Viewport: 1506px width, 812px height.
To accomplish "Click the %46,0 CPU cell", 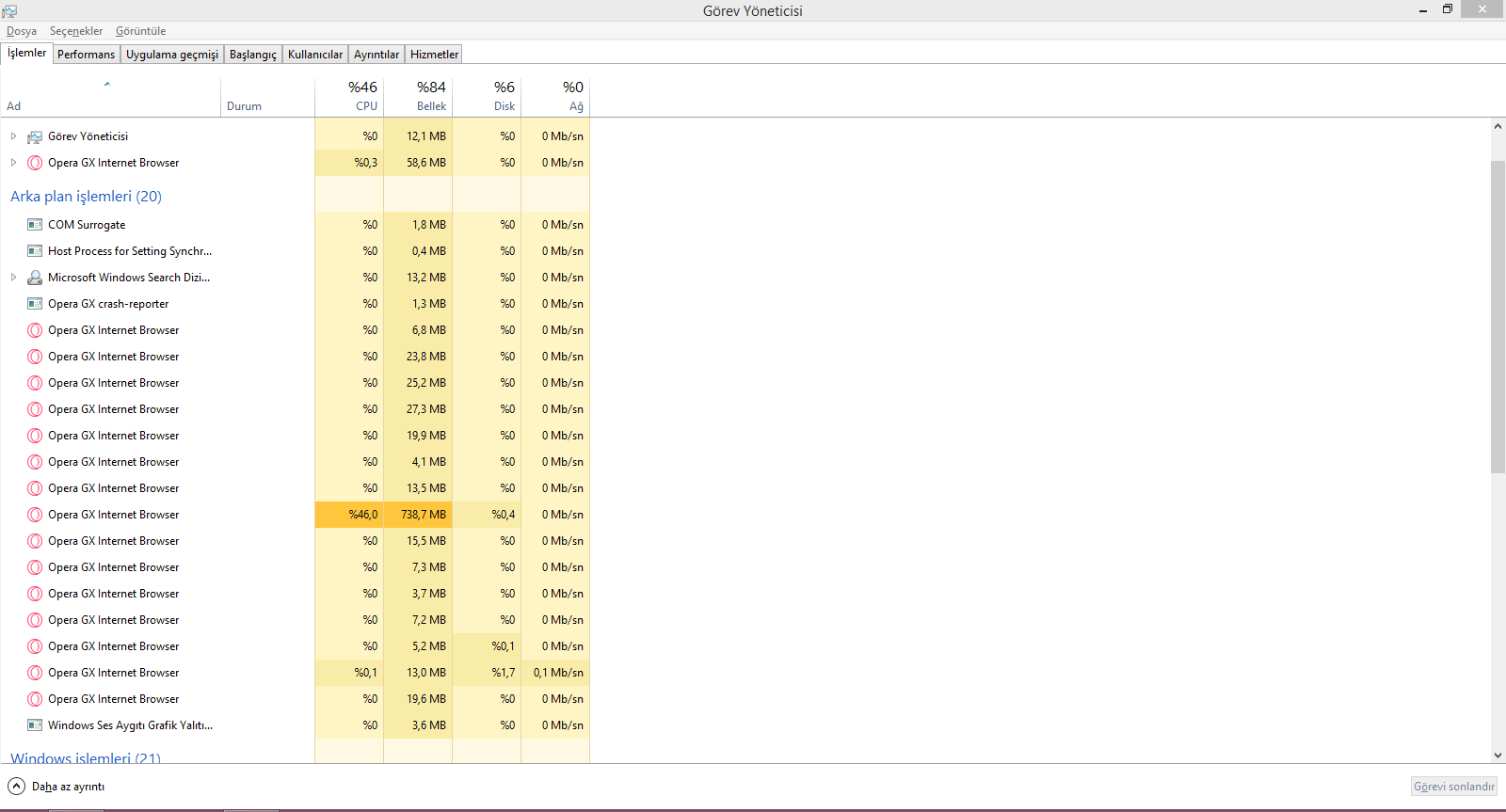I will click(x=349, y=515).
